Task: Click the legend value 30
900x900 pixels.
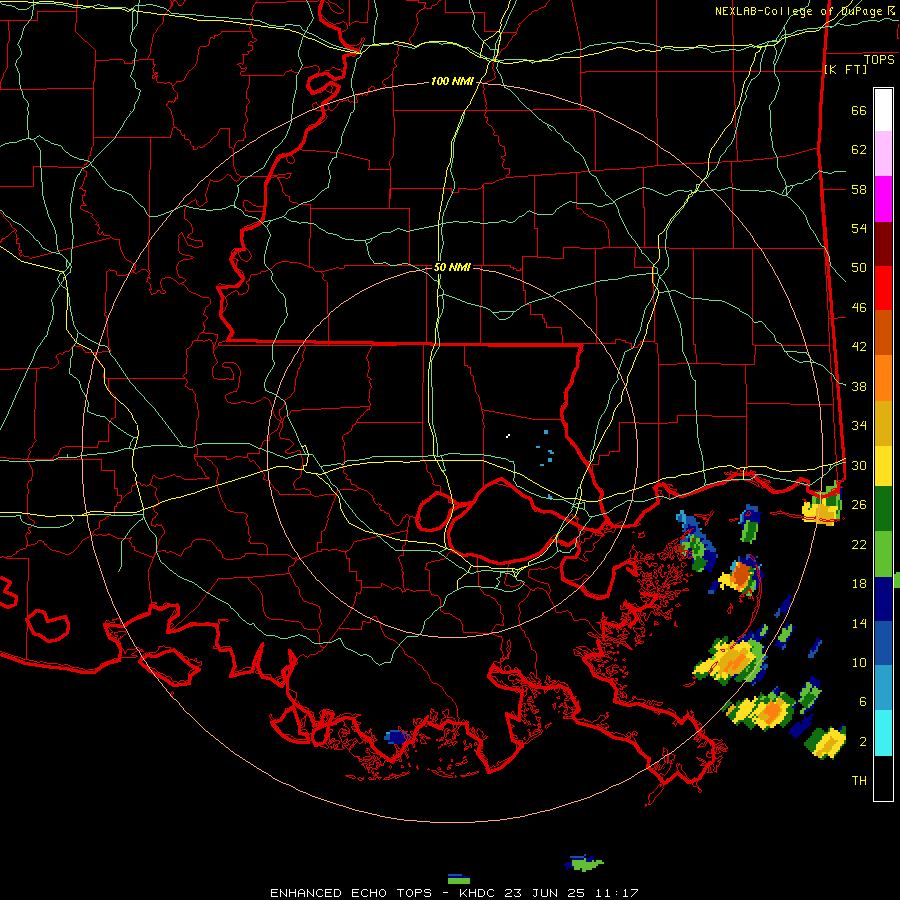Action: point(859,465)
